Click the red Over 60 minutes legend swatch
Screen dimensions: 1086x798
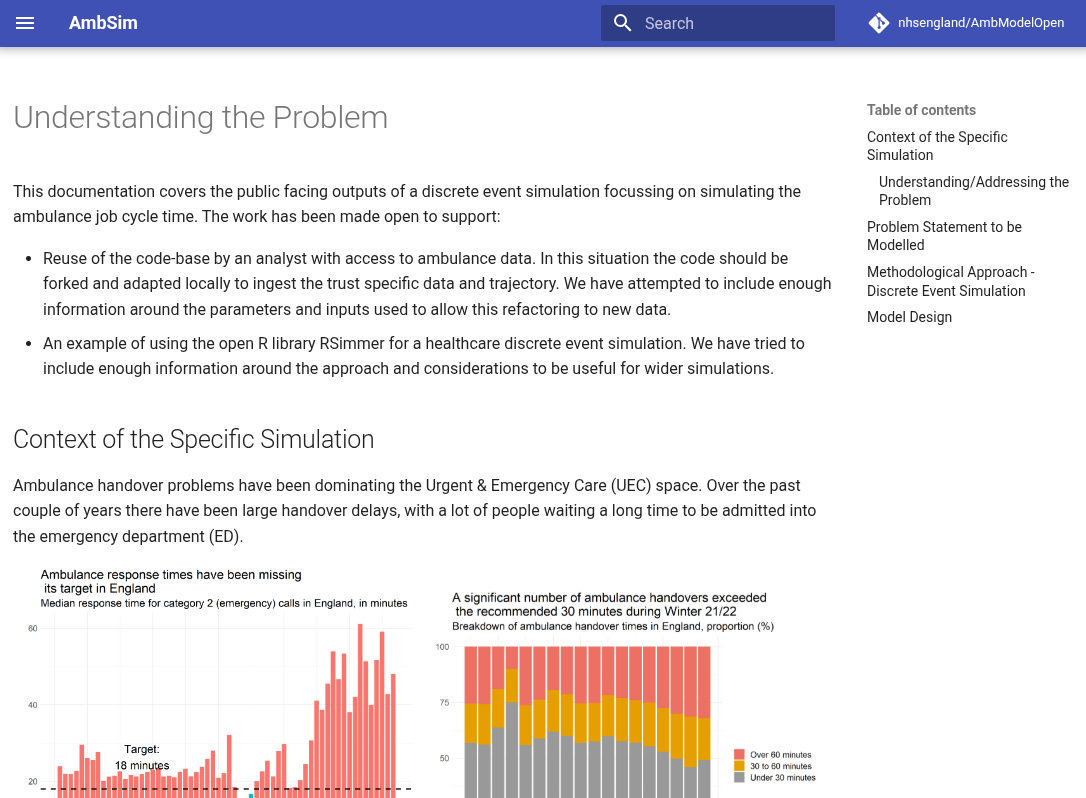(x=739, y=755)
